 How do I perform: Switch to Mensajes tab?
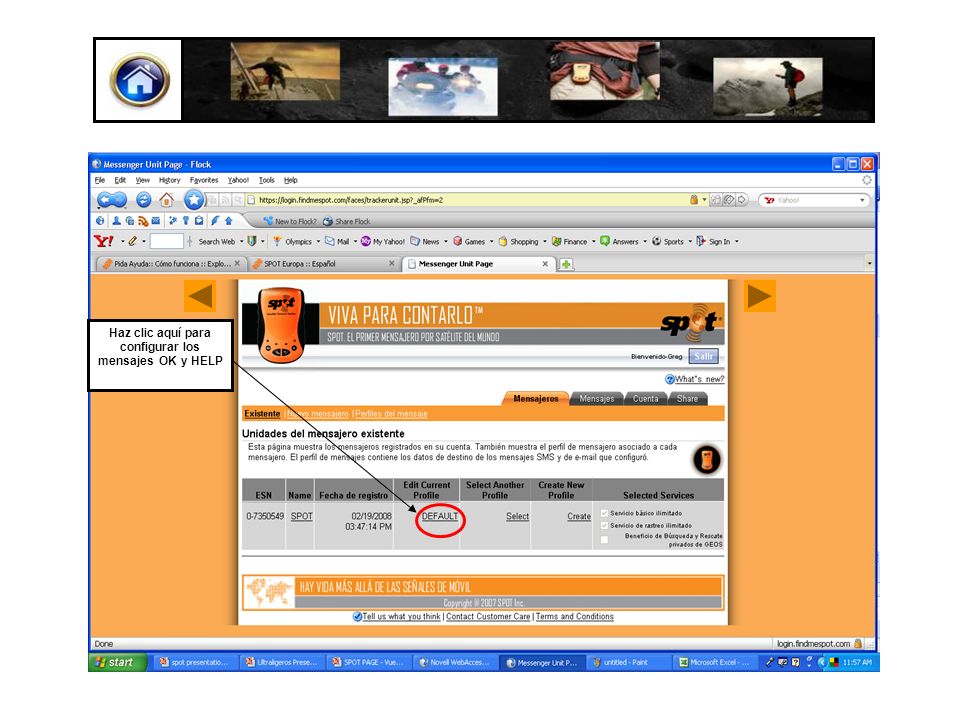(x=596, y=399)
